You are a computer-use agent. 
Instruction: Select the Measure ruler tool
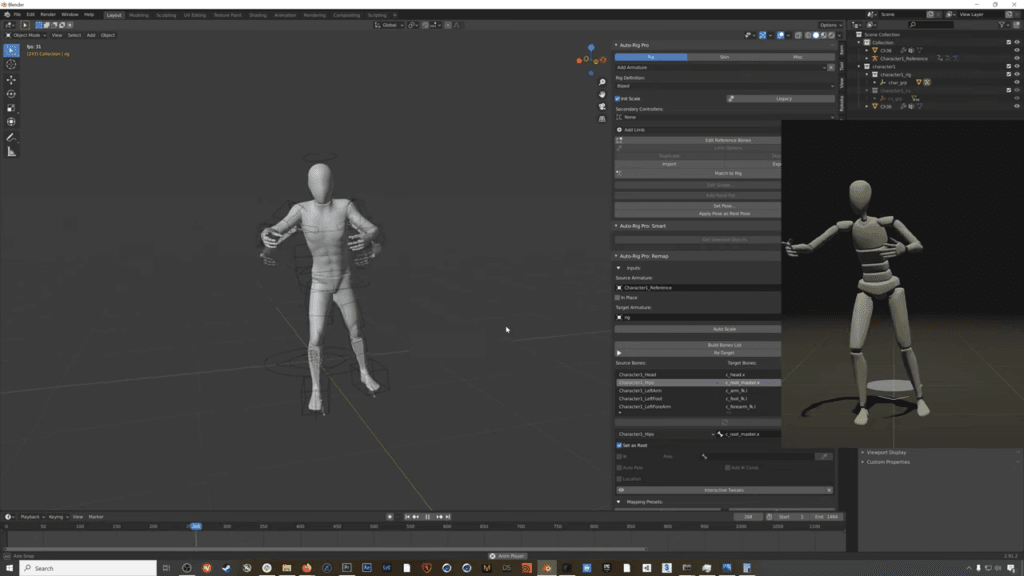11,152
